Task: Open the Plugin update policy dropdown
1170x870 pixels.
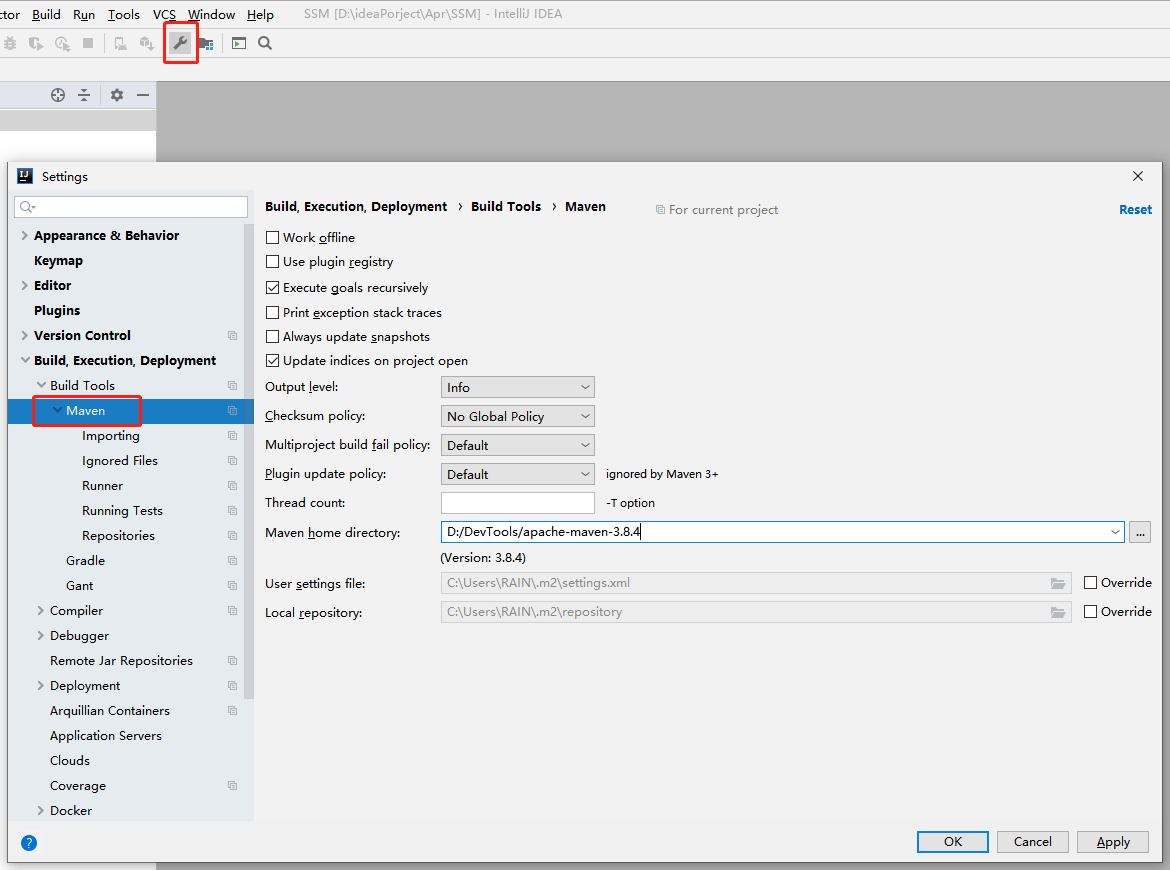Action: click(518, 475)
